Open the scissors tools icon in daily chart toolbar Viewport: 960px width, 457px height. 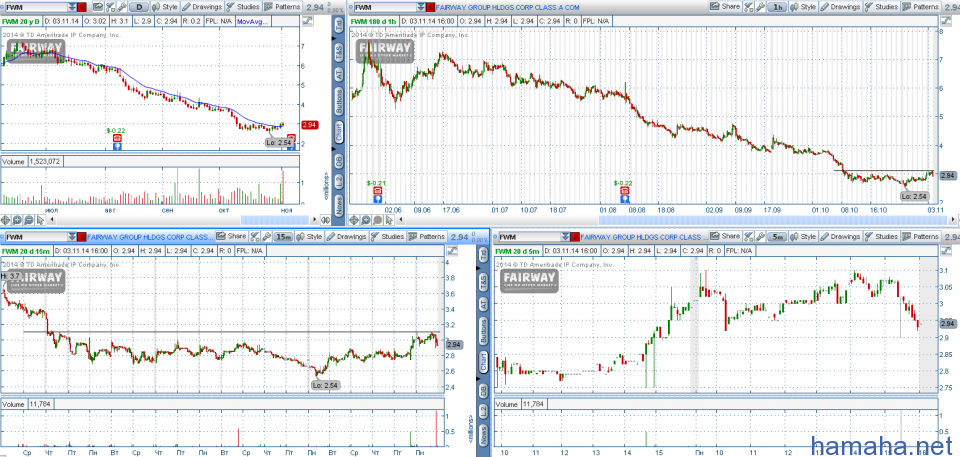tap(110, 7)
